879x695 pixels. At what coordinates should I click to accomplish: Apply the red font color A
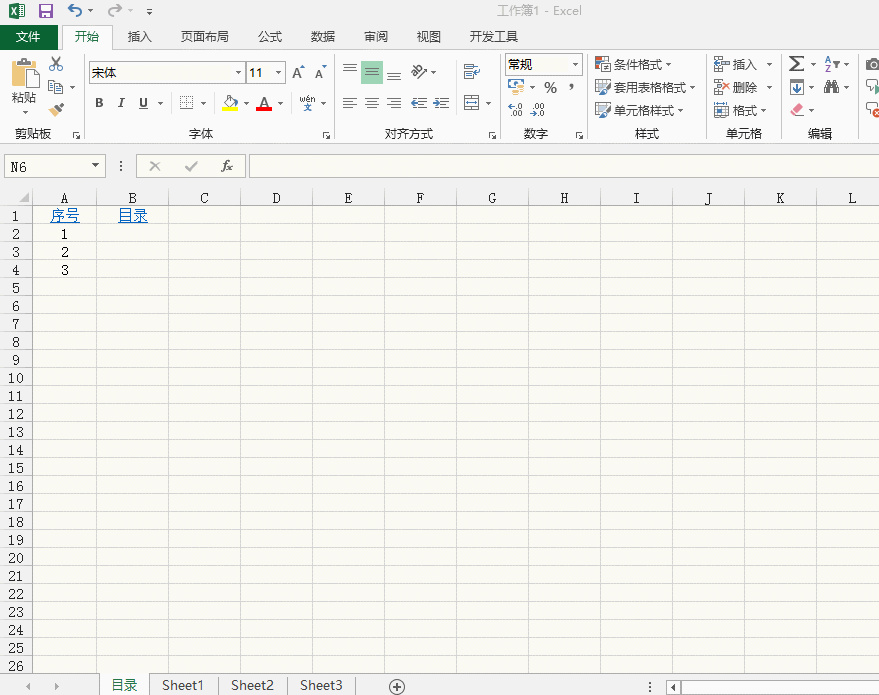pyautogui.click(x=264, y=103)
